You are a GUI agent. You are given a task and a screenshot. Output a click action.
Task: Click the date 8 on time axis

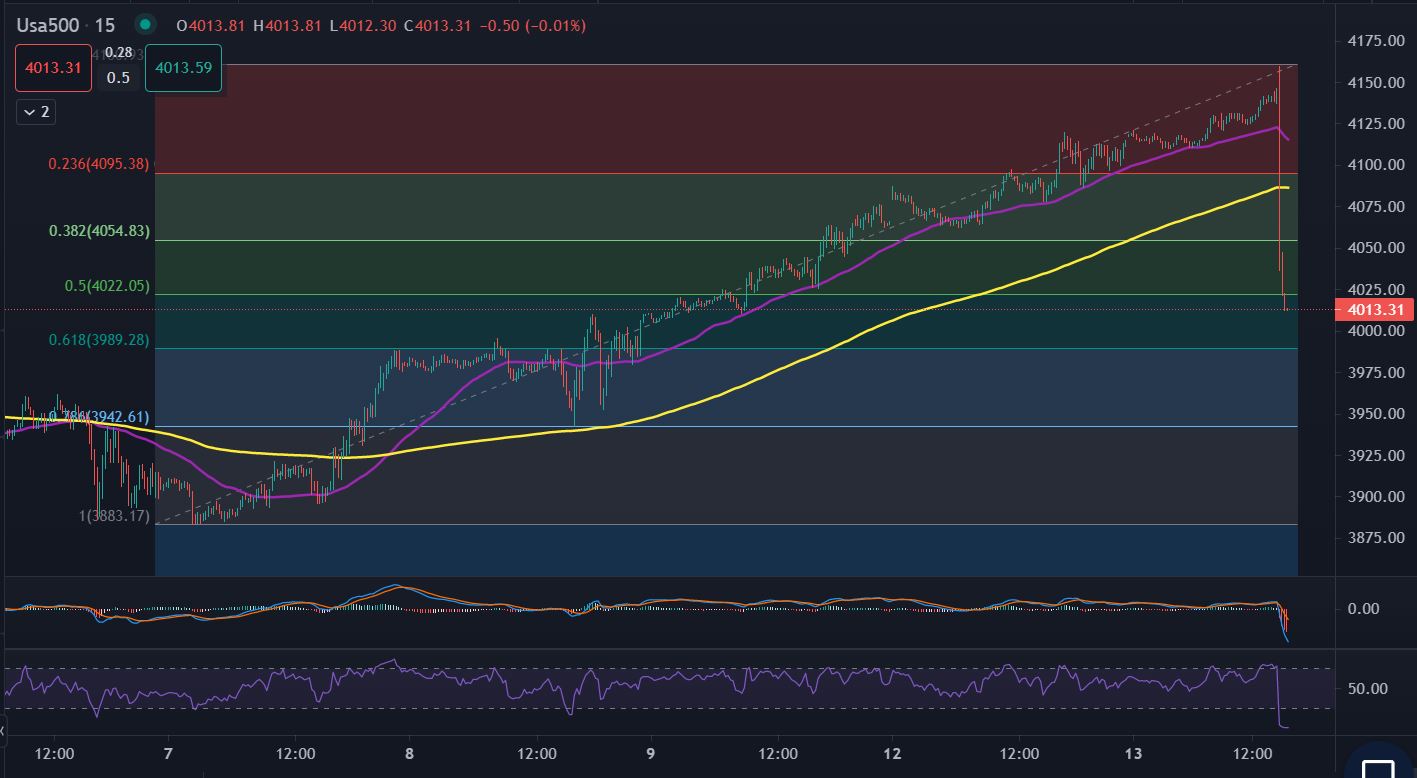point(410,753)
